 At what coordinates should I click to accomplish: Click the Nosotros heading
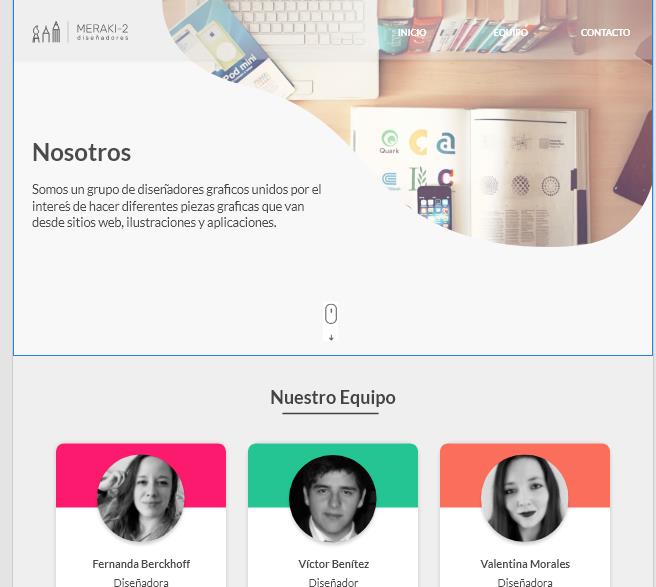[x=82, y=152]
